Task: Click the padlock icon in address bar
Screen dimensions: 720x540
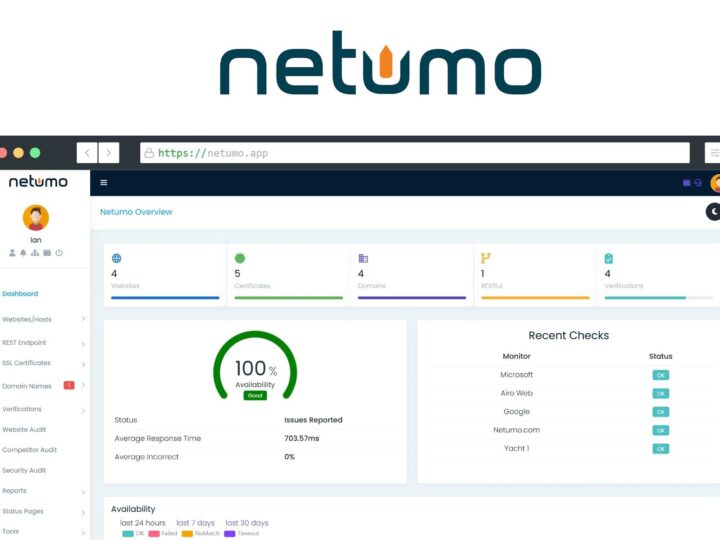Action: [x=149, y=153]
